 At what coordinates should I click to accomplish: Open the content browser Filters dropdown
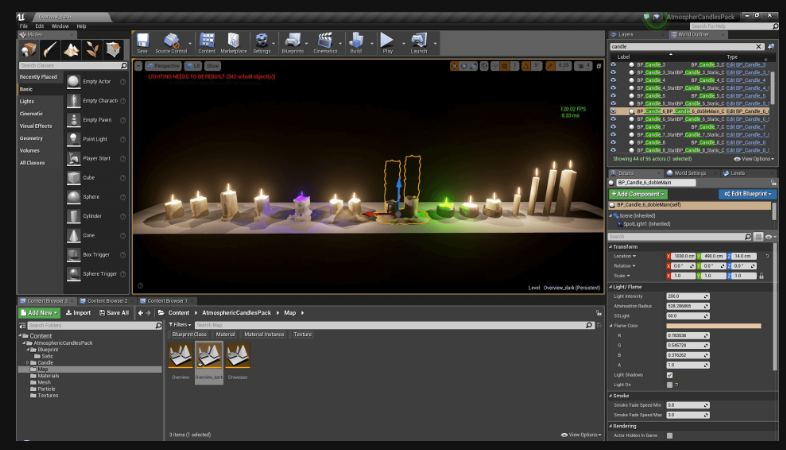(x=179, y=325)
